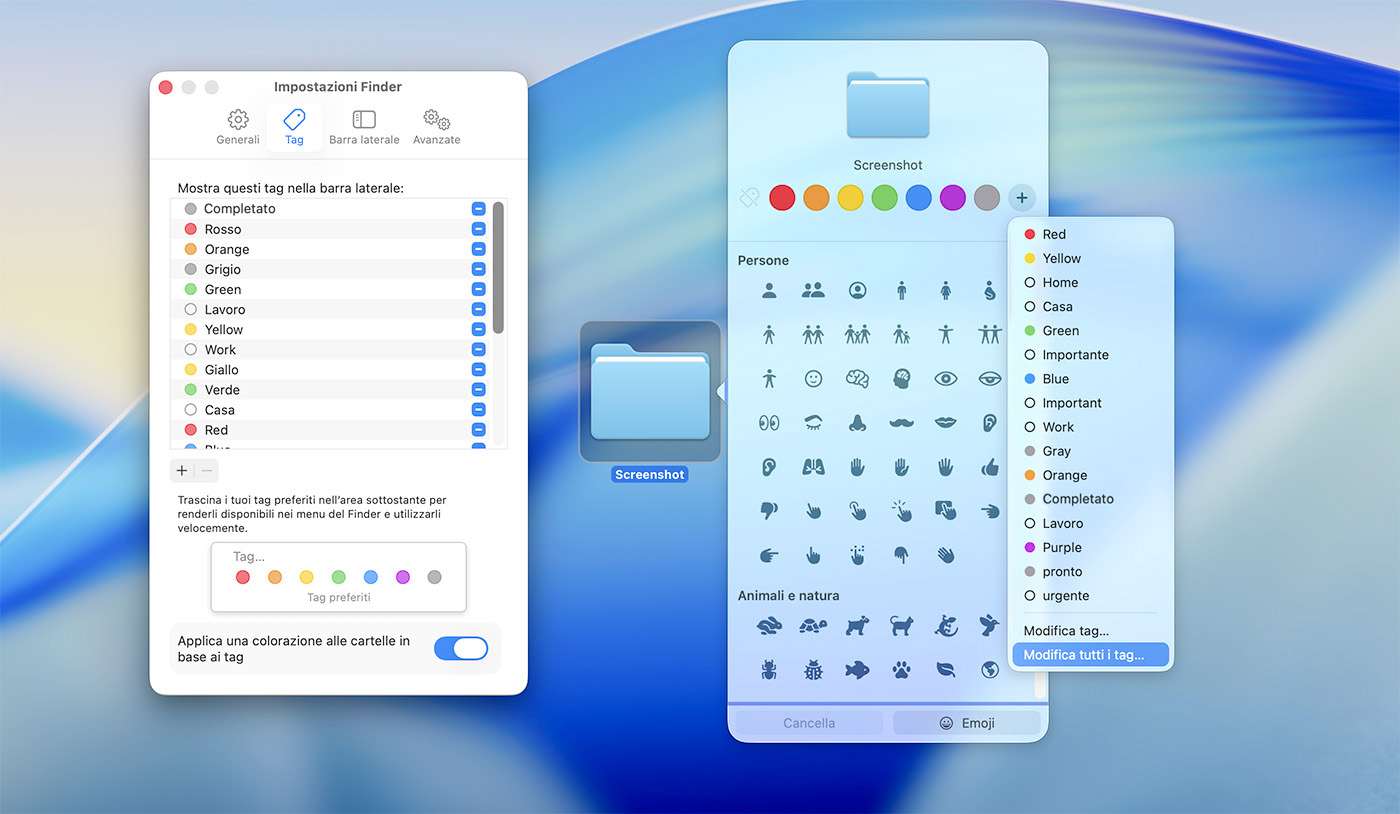Select the lizard symbol

[945, 626]
